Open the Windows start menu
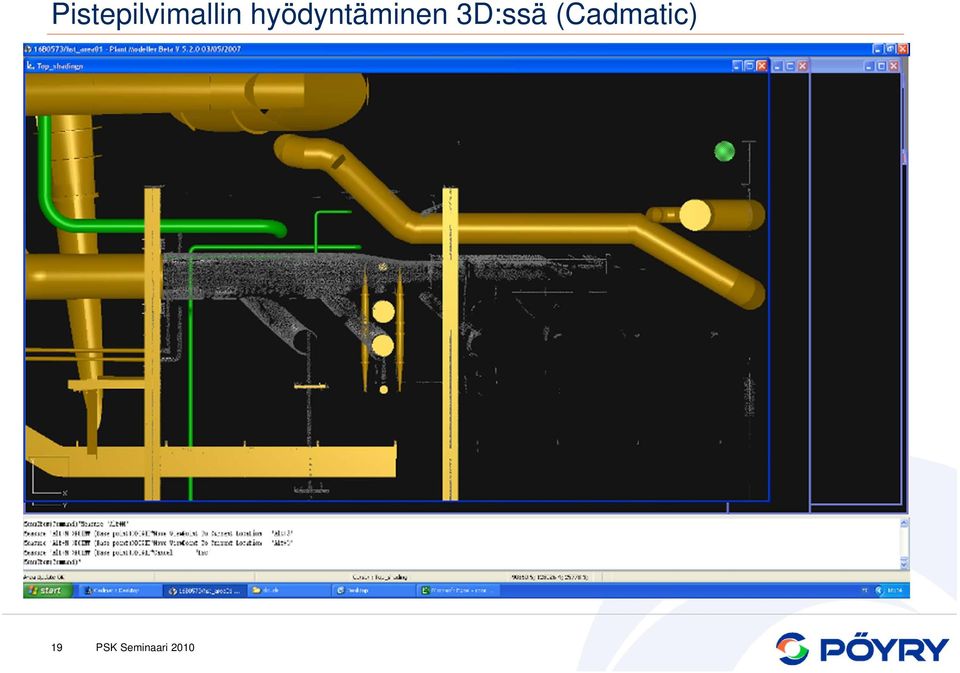This screenshot has width=960, height=673. [x=48, y=590]
